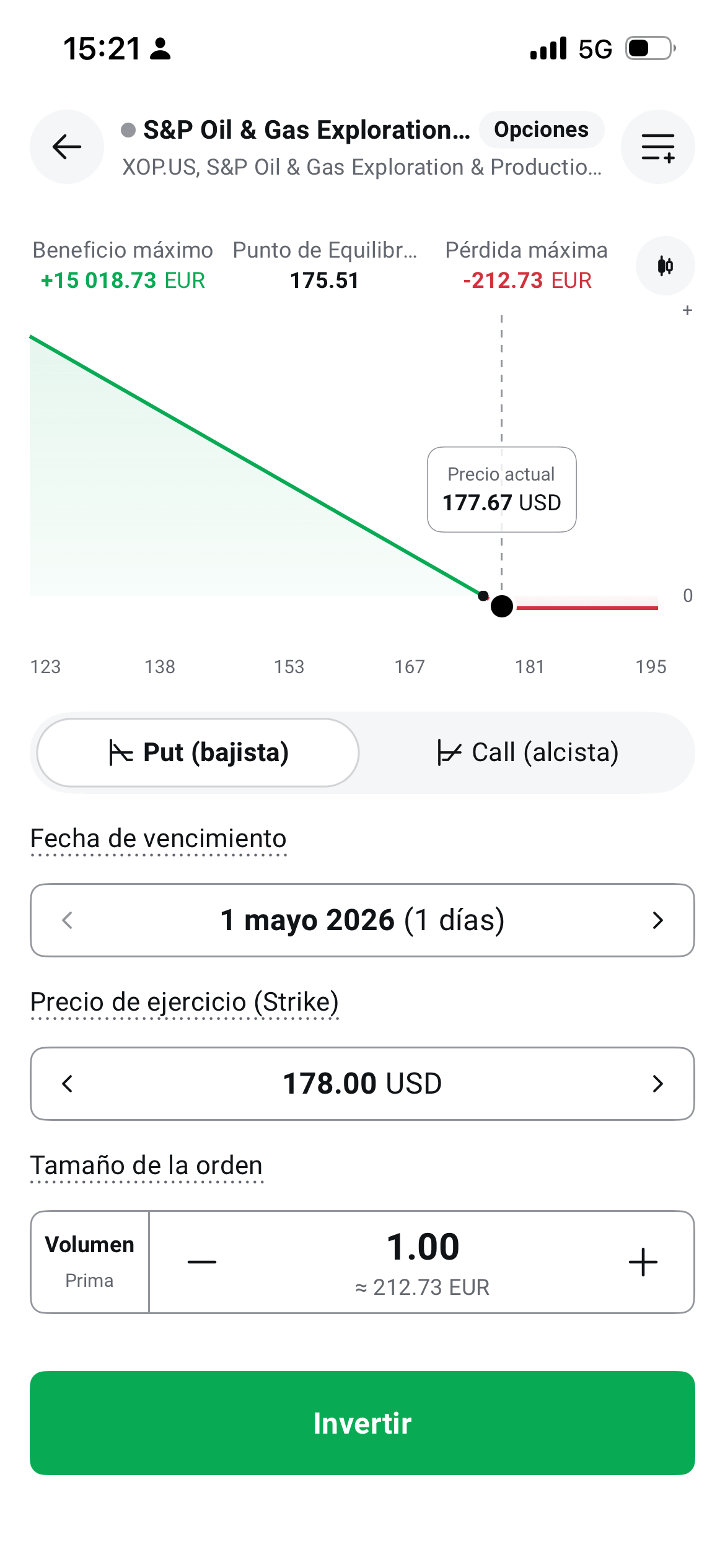Image resolution: width=725 pixels, height=1568 pixels.
Task: Toggle the Volumen / Prima selector
Action: pos(90,1262)
